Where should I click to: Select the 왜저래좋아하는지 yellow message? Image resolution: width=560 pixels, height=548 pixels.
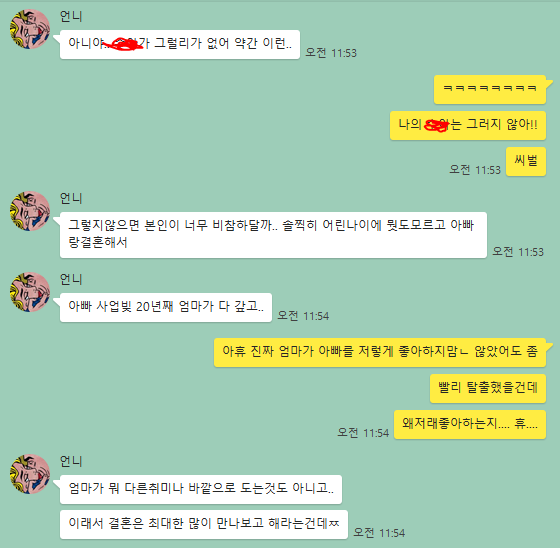(470, 424)
